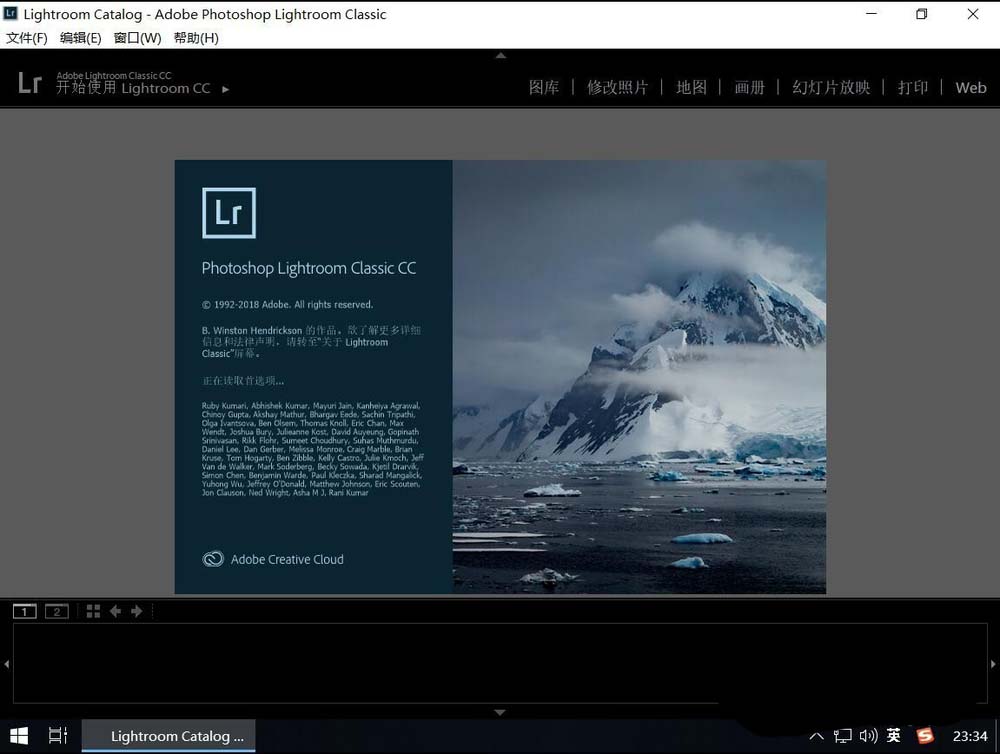Image resolution: width=1000 pixels, height=754 pixels.
Task: Click the 正在读取首选项 status text
Action: point(243,381)
